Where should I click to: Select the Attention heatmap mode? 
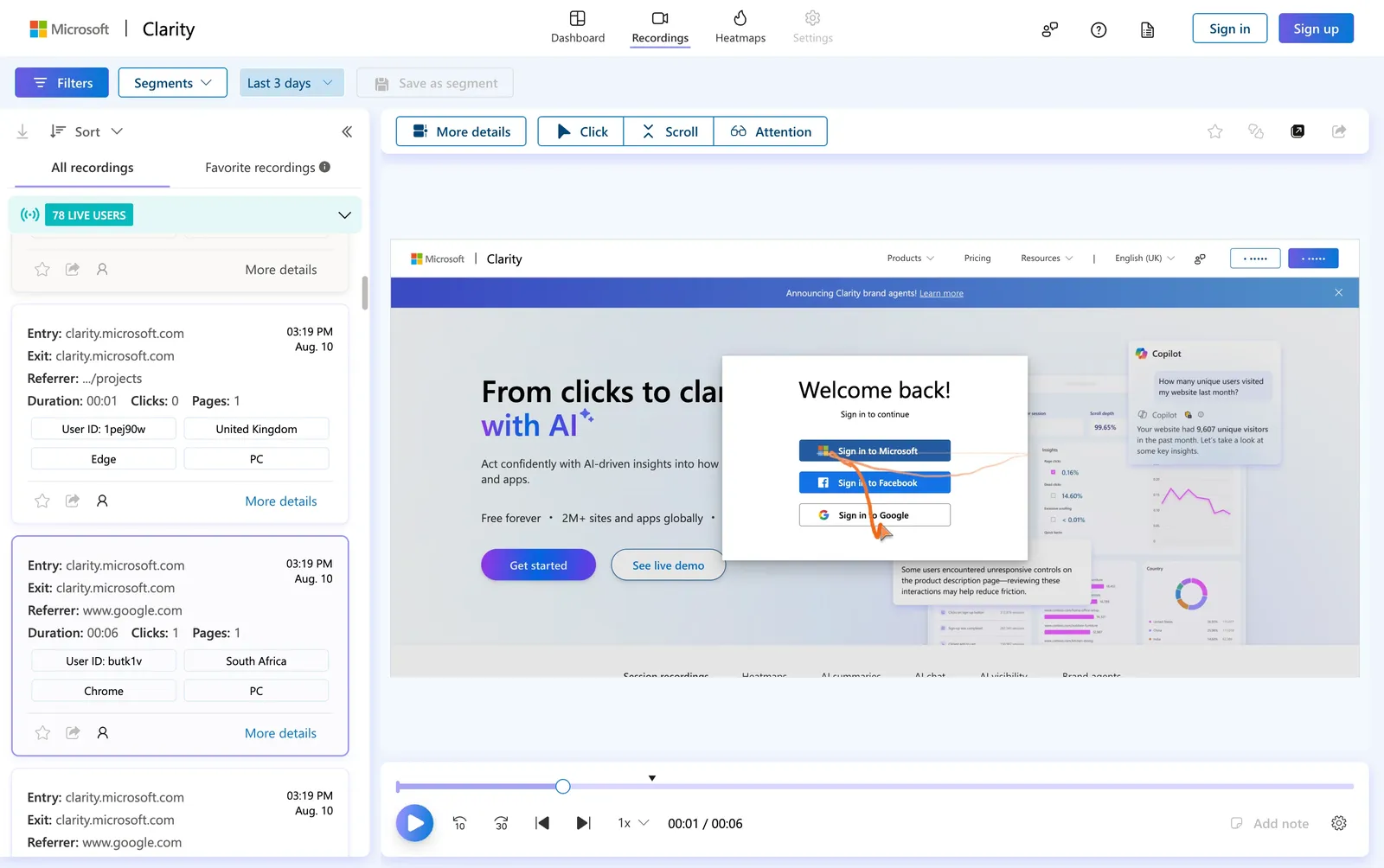(x=771, y=131)
